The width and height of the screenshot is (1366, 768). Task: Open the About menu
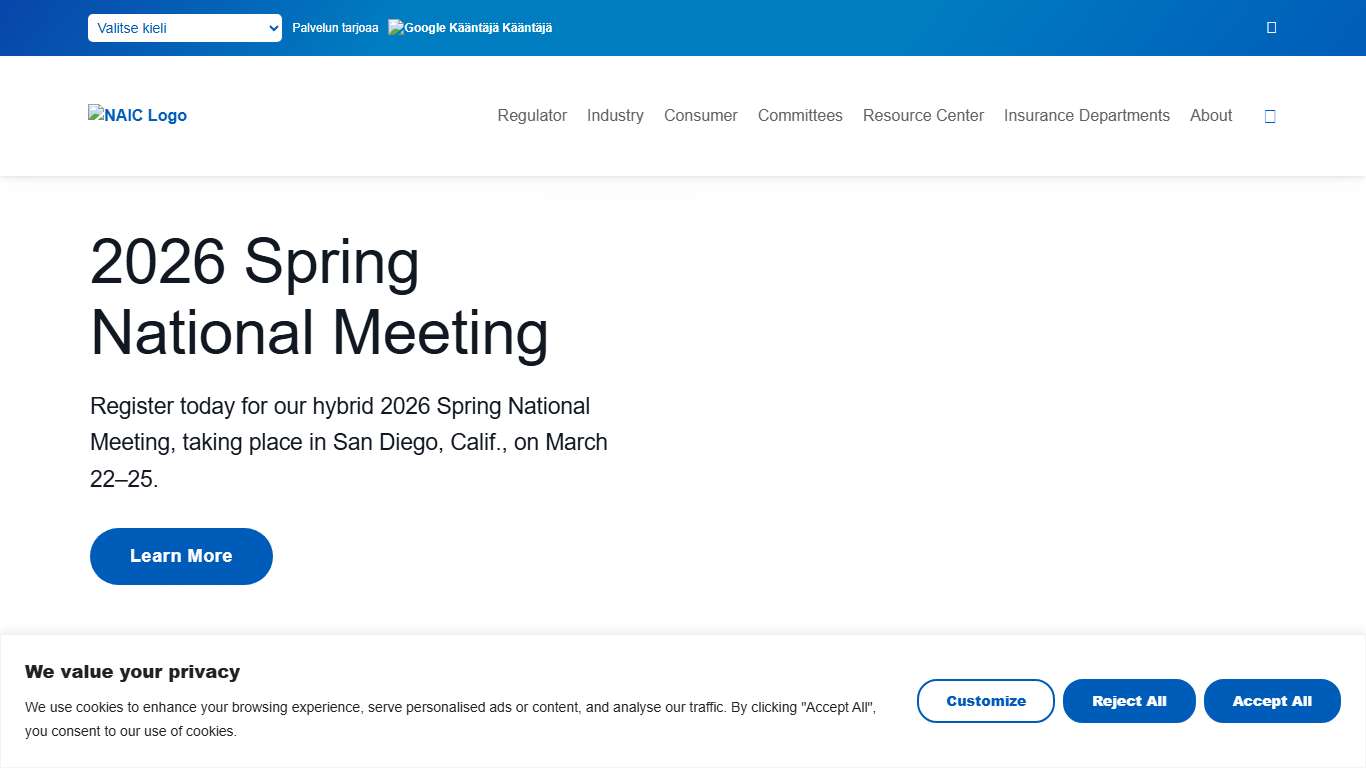(x=1210, y=116)
